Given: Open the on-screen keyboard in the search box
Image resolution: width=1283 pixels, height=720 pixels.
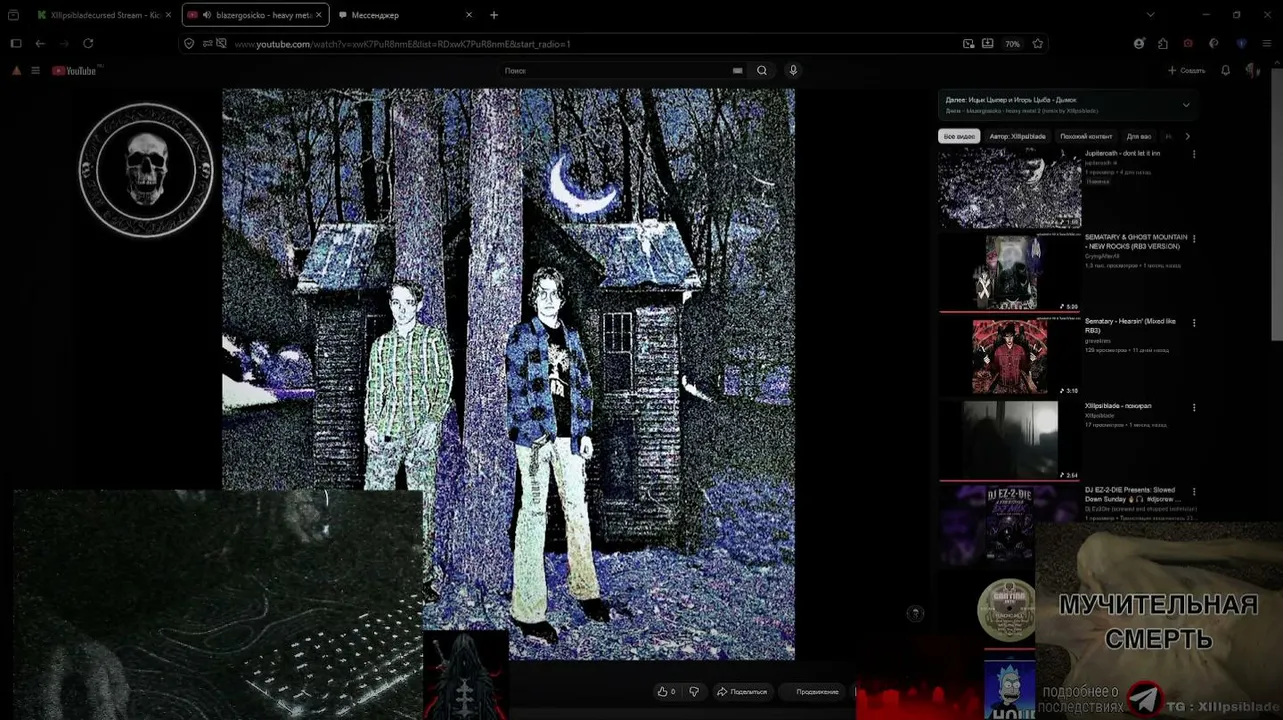Looking at the screenshot, I should pos(738,71).
